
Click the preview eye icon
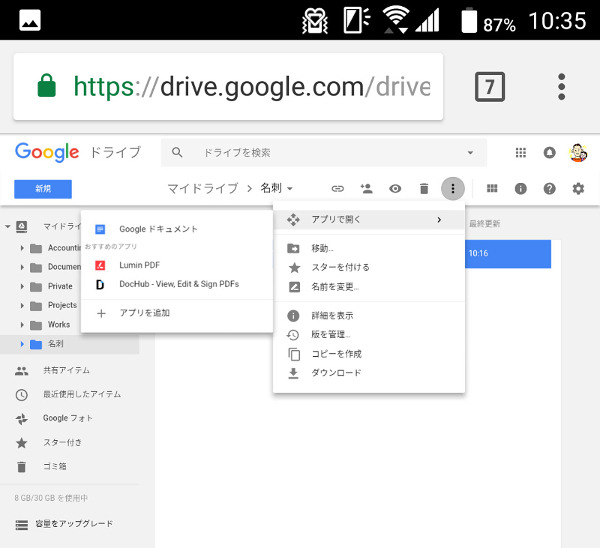[x=395, y=189]
